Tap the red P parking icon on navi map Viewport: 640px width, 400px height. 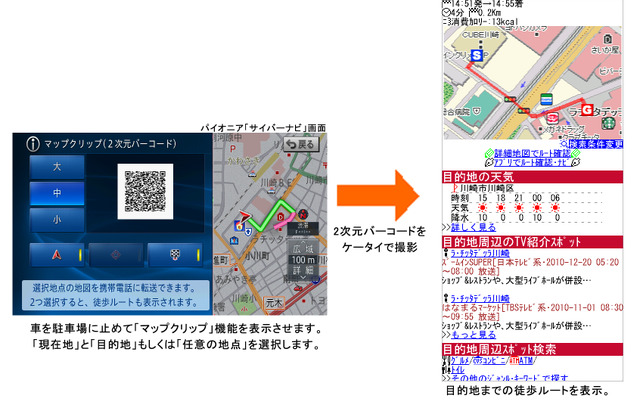[233, 149]
